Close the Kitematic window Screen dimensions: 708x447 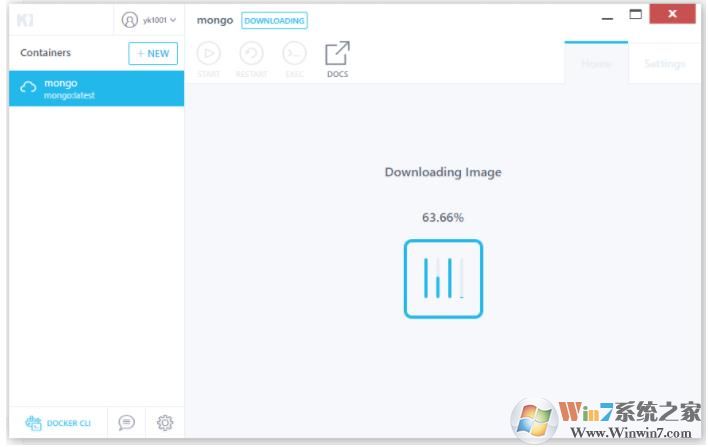click(x=672, y=14)
